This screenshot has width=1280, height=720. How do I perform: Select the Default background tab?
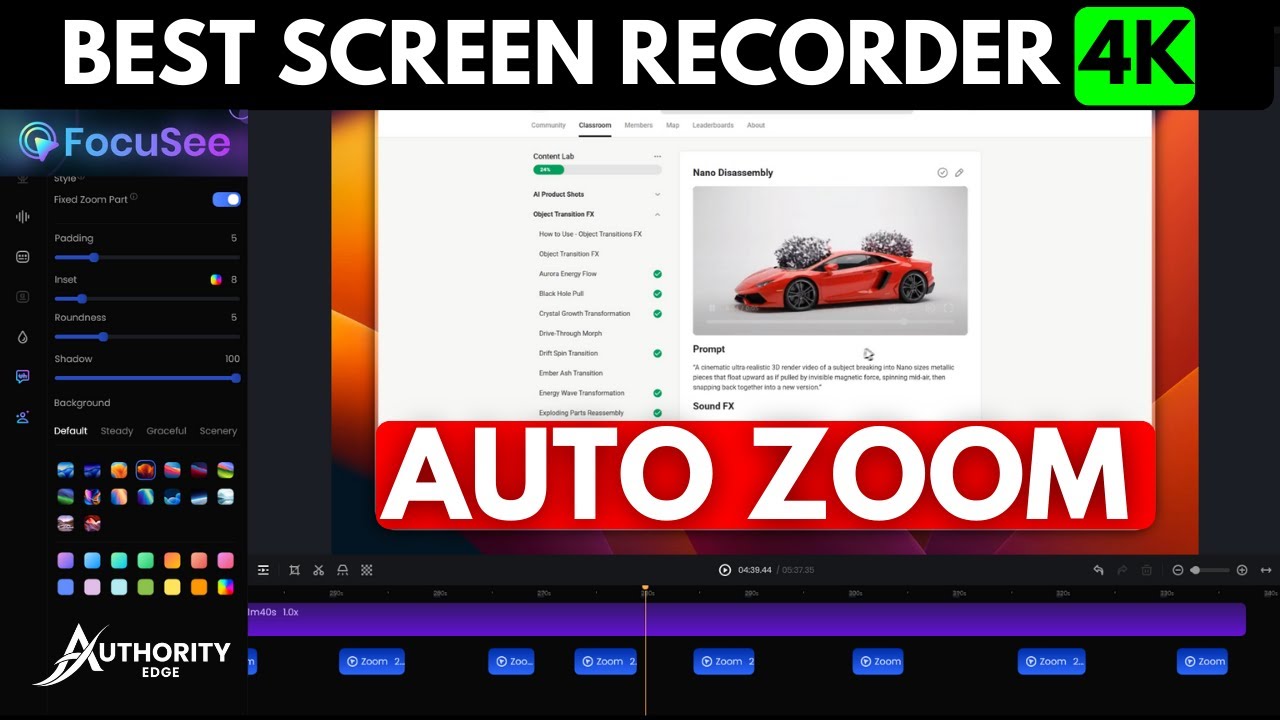click(x=71, y=431)
